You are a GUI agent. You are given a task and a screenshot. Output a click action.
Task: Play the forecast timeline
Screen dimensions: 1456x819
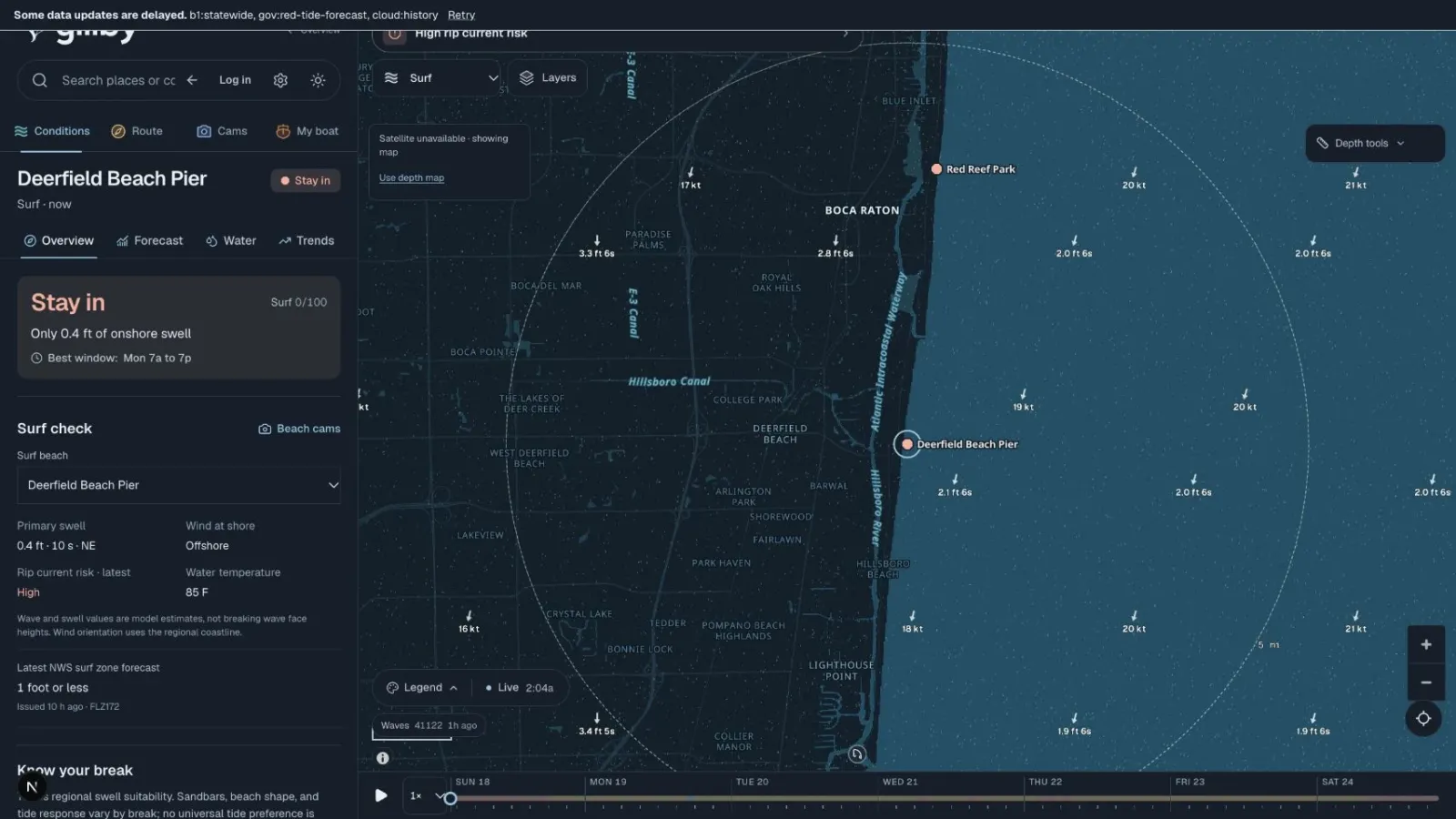tap(380, 795)
